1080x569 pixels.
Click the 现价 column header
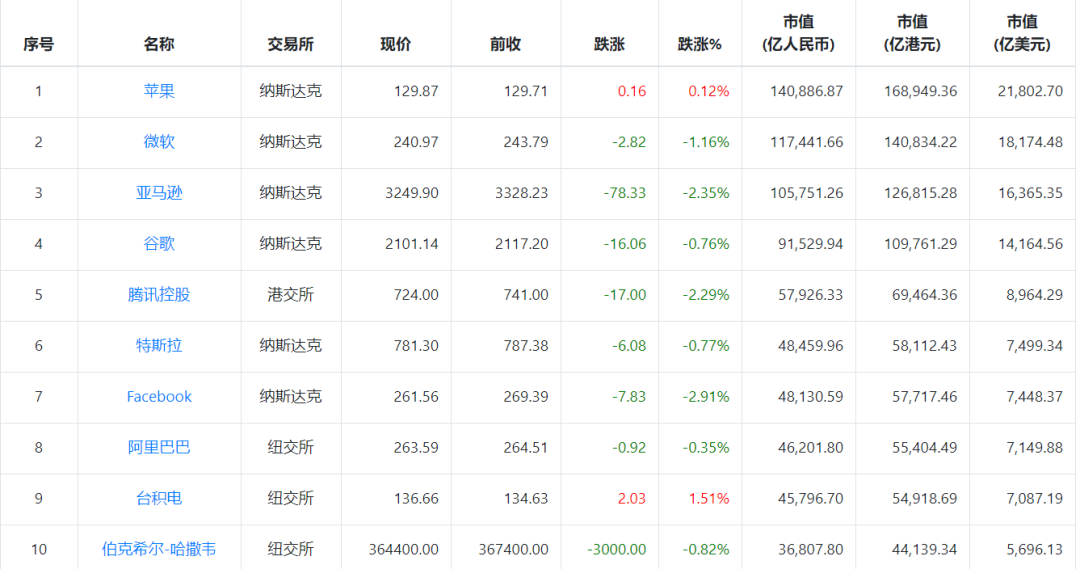coord(396,45)
